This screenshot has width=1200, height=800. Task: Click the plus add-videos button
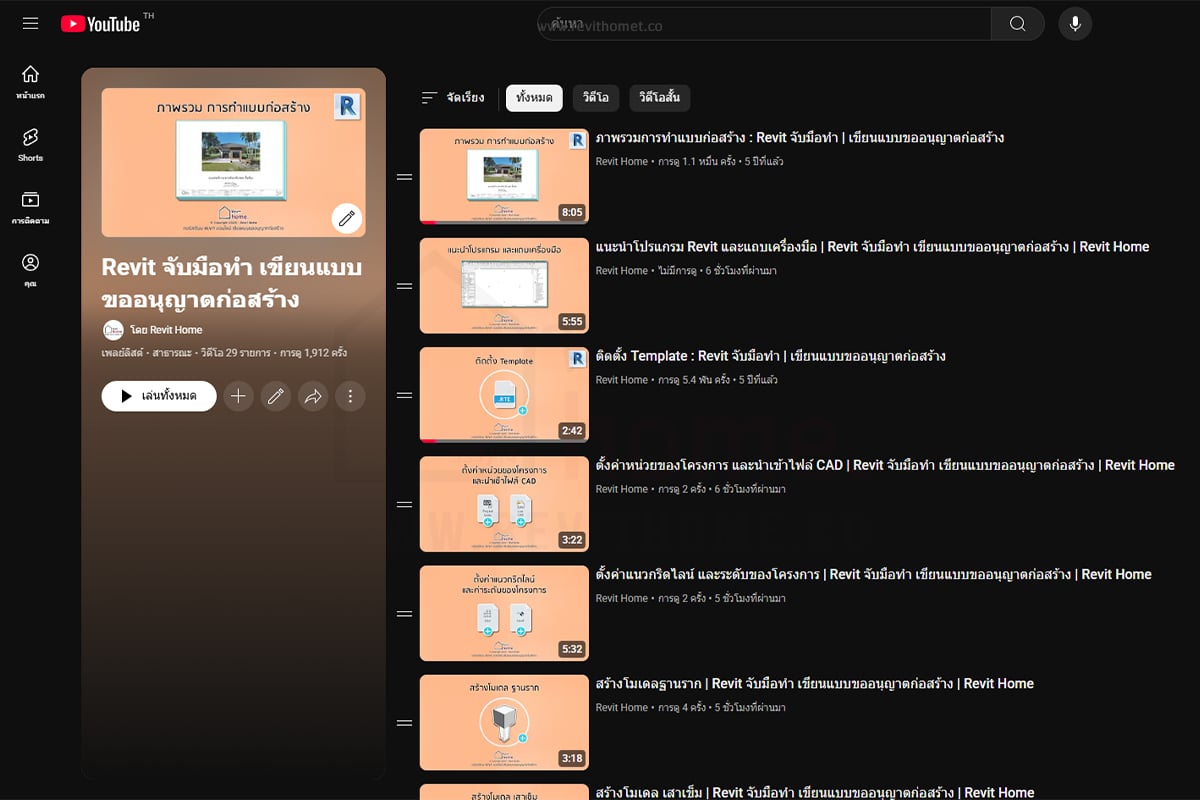tap(238, 396)
